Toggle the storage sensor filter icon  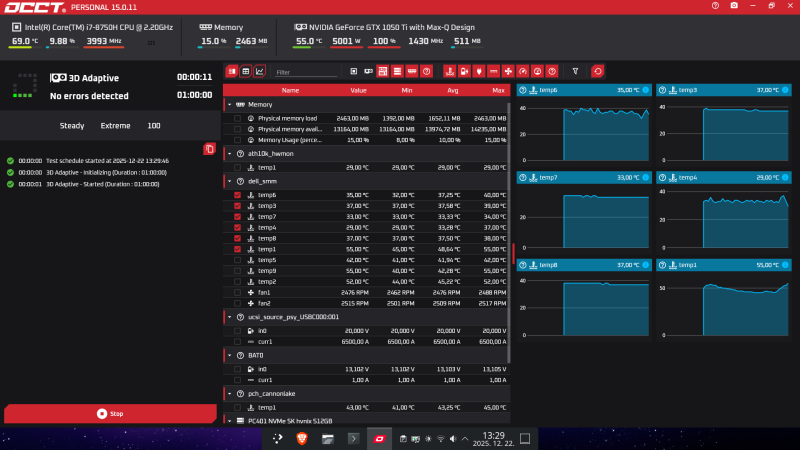[397, 71]
